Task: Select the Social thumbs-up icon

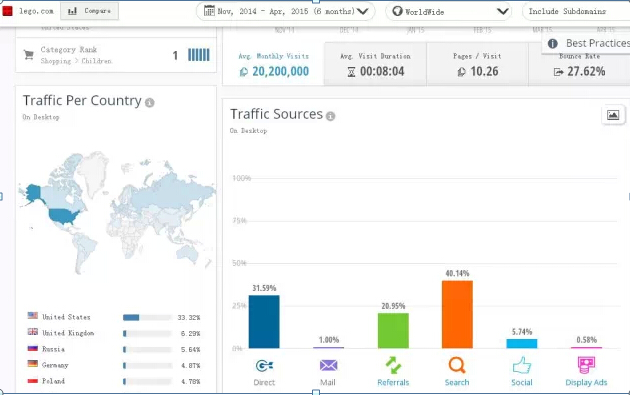Action: (x=522, y=365)
